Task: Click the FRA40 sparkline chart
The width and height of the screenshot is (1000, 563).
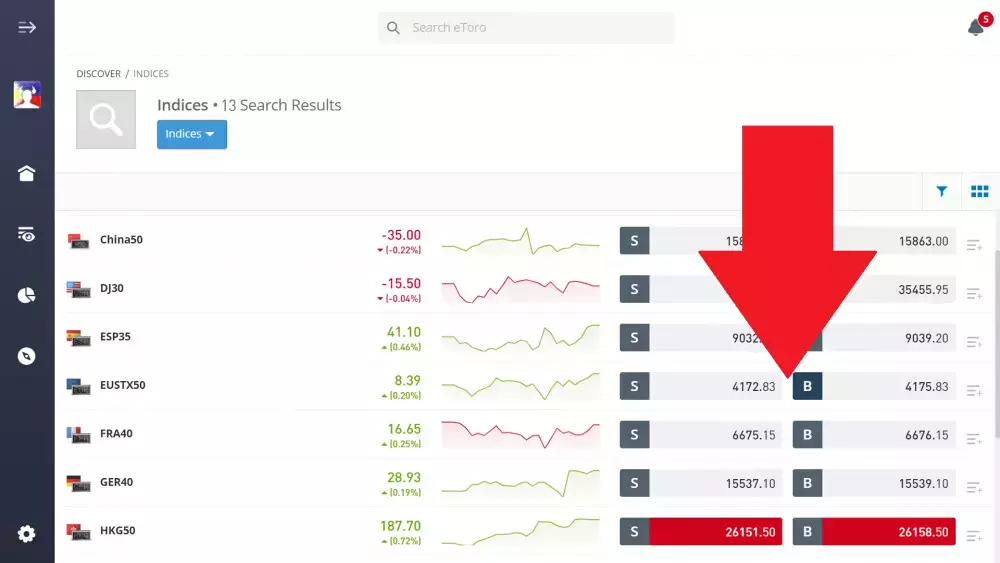Action: pos(520,435)
